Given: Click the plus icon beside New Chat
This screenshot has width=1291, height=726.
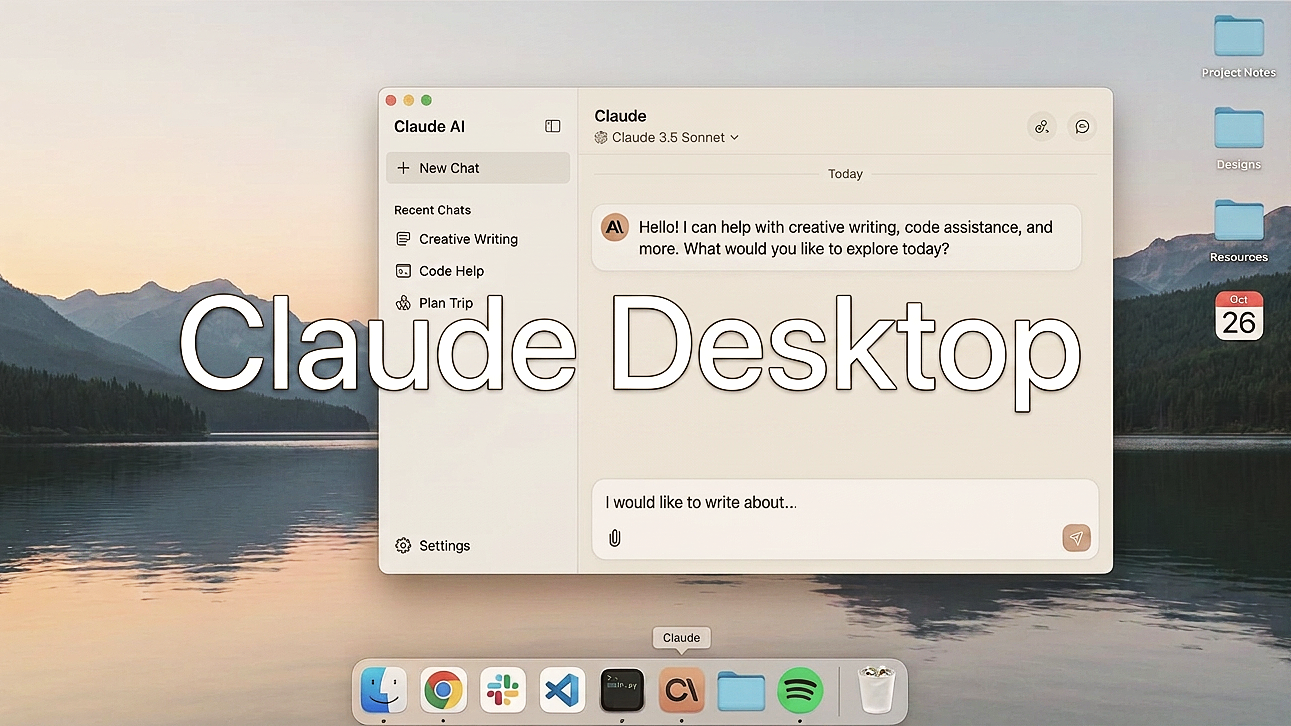Looking at the screenshot, I should [x=403, y=168].
